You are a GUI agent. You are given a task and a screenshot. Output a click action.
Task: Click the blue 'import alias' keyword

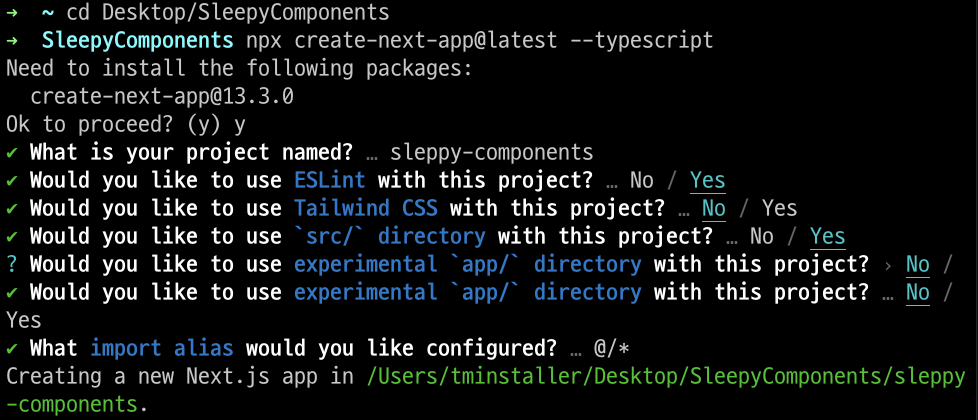pos(162,348)
